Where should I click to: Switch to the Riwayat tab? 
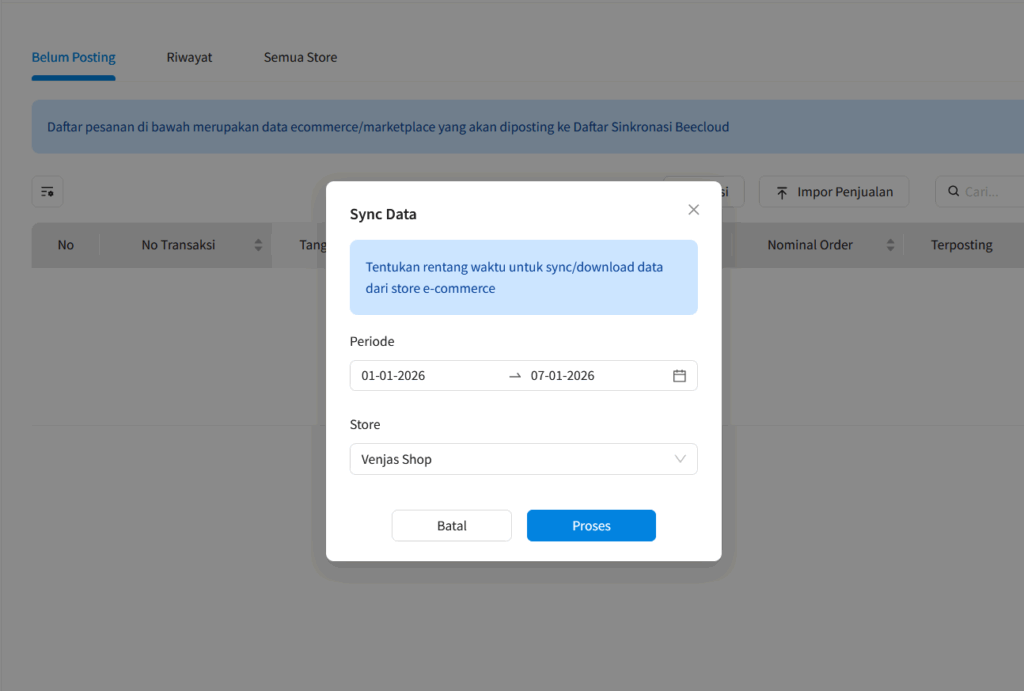[x=189, y=57]
